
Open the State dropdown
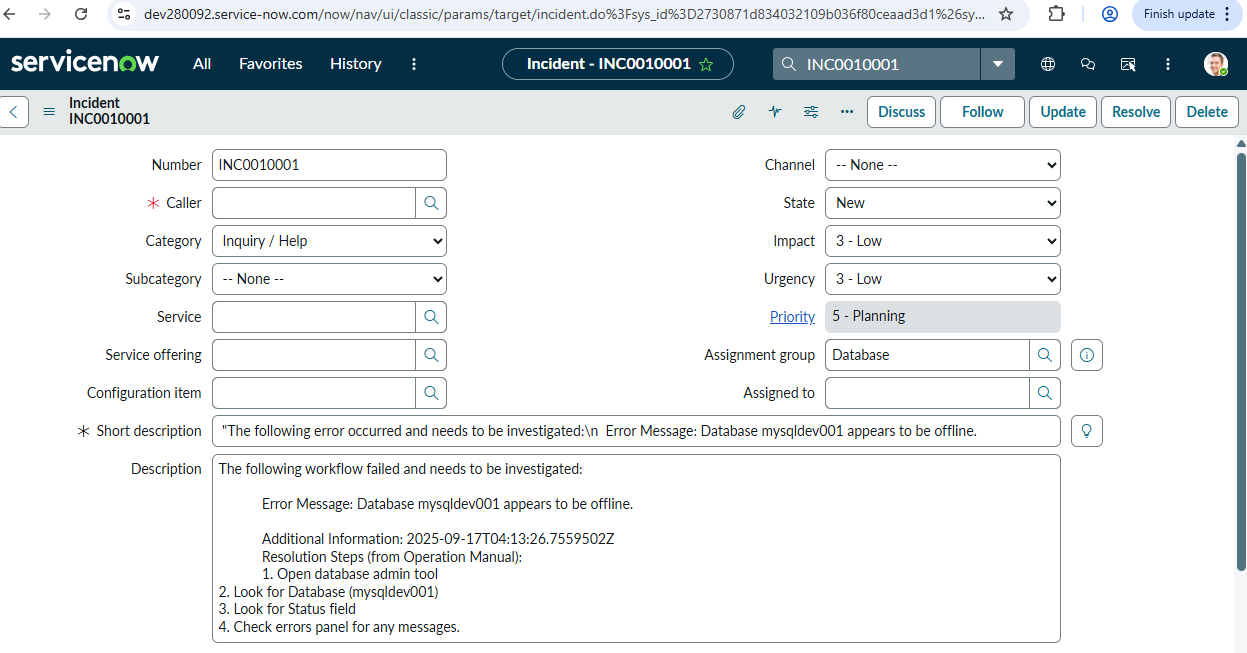942,203
